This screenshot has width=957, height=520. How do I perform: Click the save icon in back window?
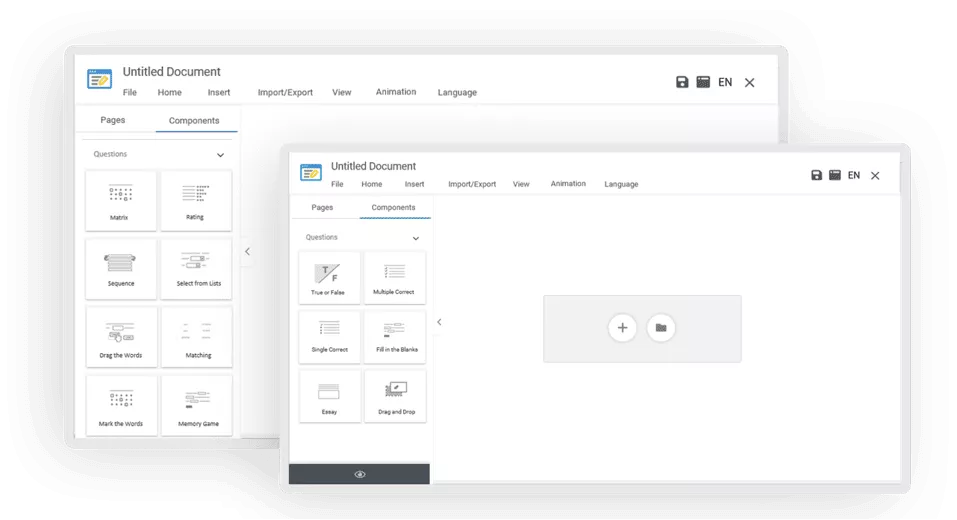point(682,82)
